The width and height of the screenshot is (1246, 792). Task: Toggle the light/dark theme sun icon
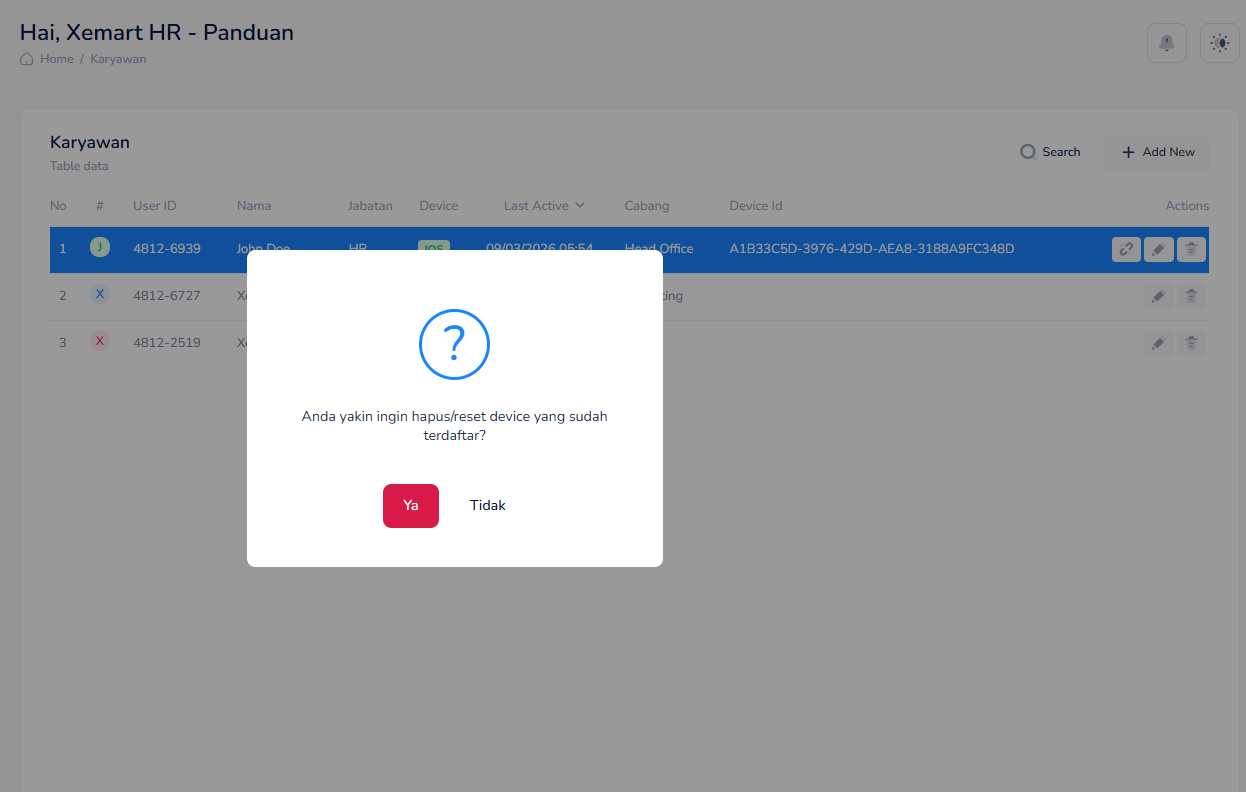[1219, 43]
